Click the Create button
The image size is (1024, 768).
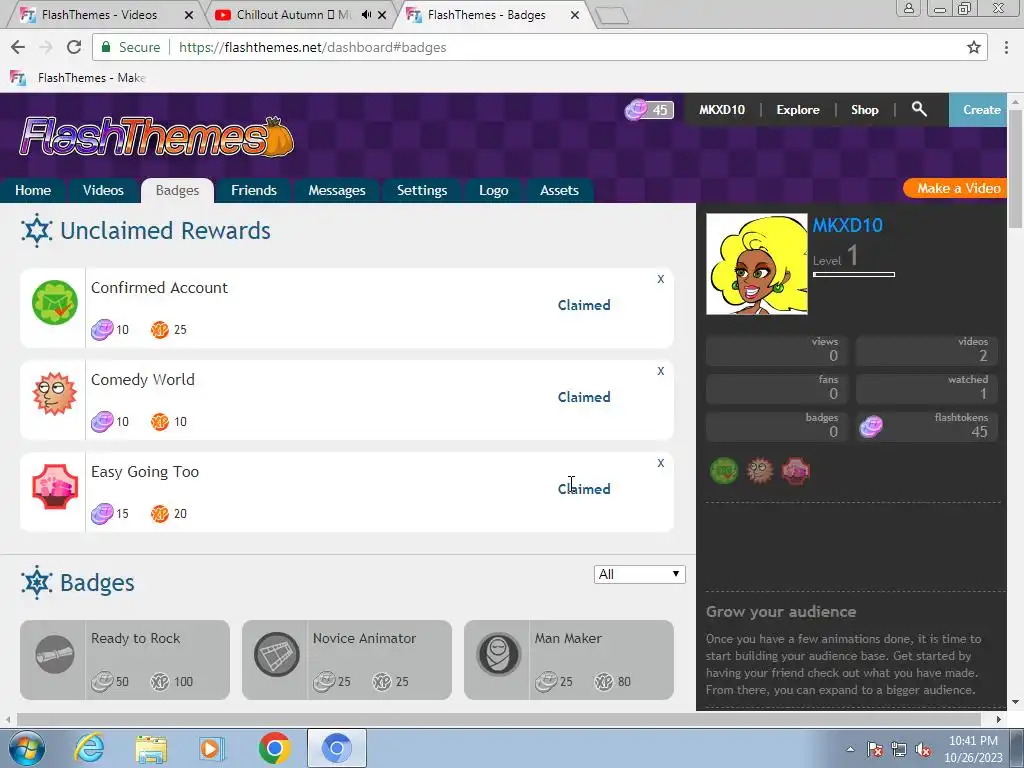(x=978, y=110)
